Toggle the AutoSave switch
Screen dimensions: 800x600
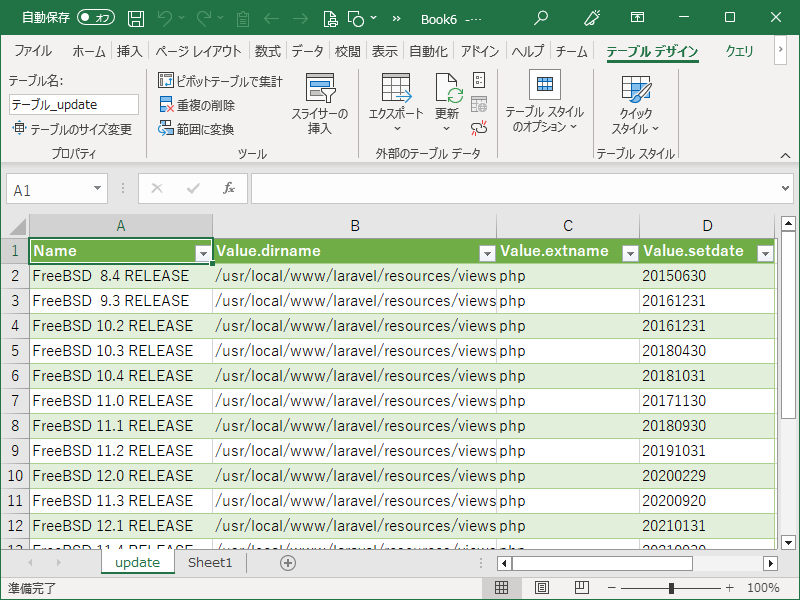(96, 18)
